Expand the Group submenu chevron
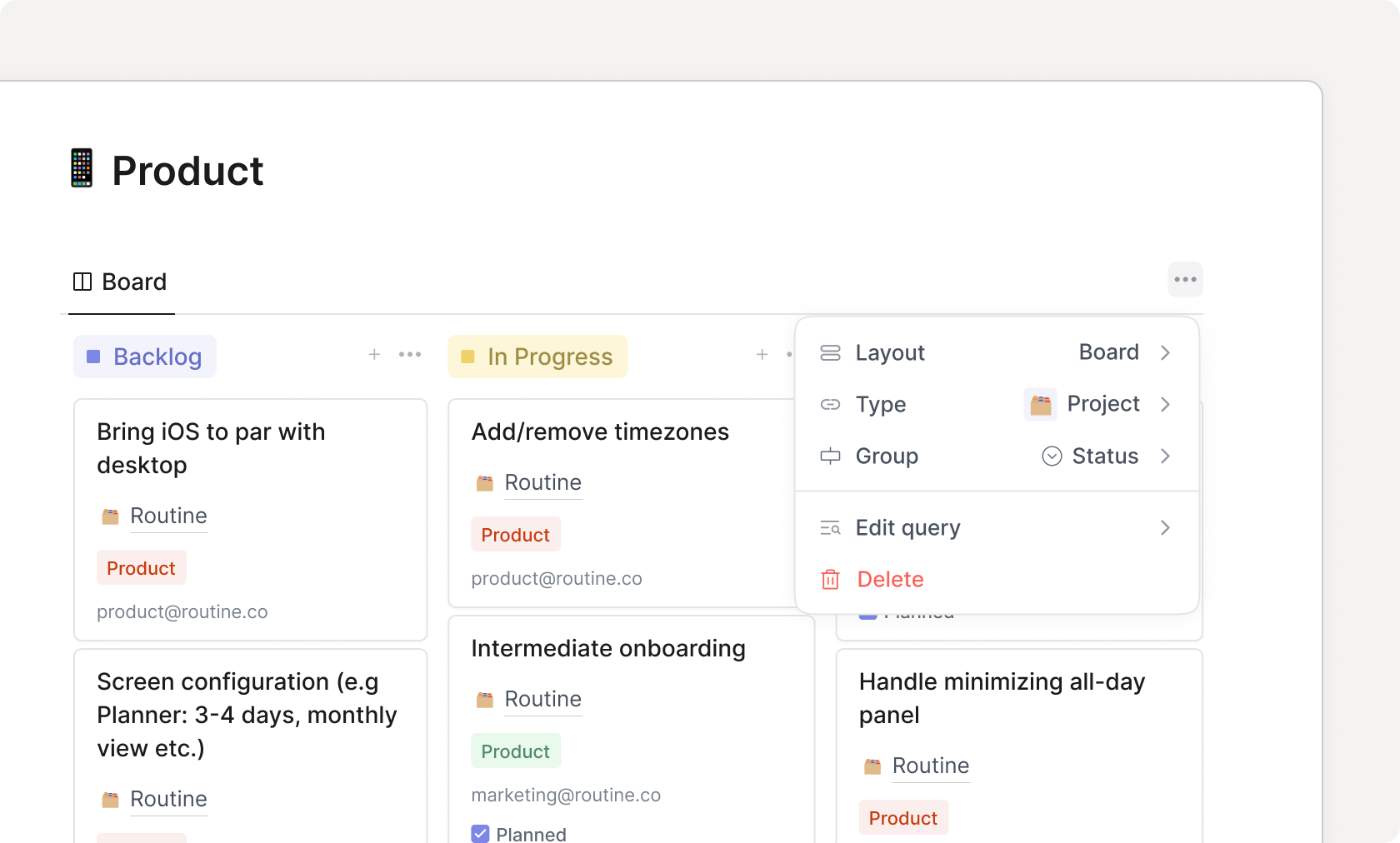This screenshot has width=1400, height=843. (1165, 456)
